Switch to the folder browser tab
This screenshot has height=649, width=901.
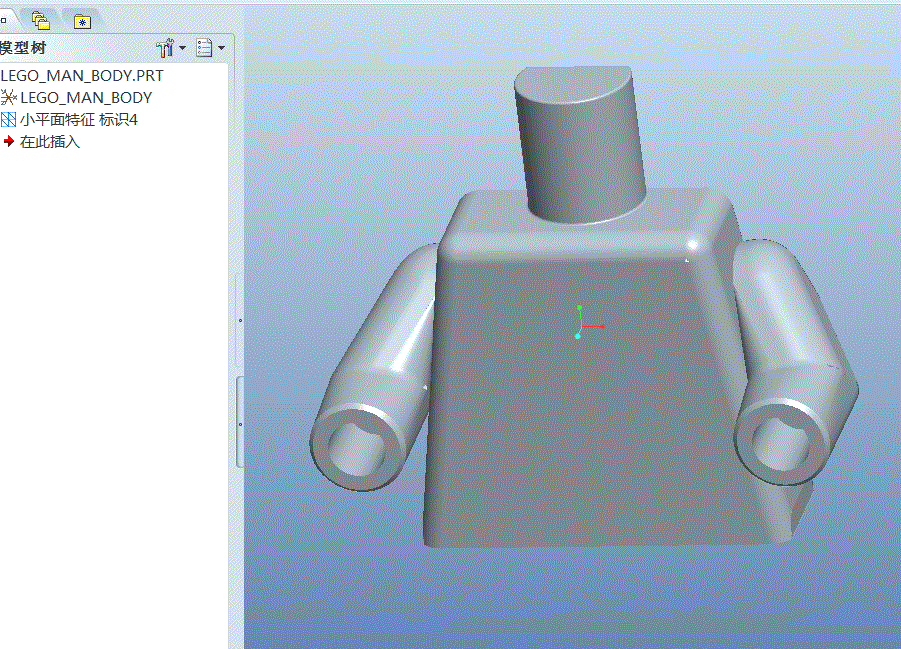point(41,21)
